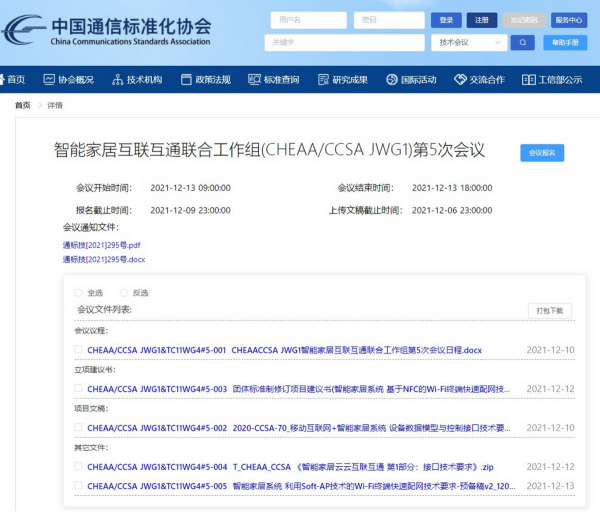The image size is (600, 520).
Task: Click the 研究成果 report icon
Action: click(x=323, y=80)
